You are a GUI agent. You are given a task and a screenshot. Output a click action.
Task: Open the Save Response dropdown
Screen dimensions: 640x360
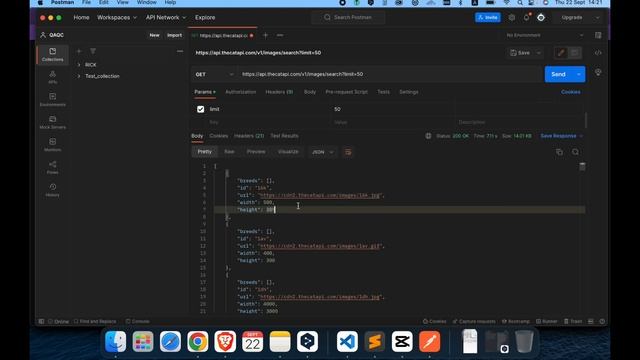coord(562,136)
